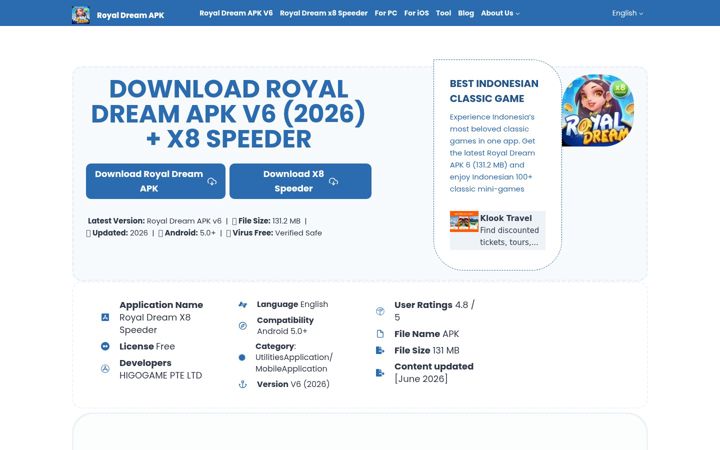This screenshot has height=450, width=720.
Task: Click the 'Language English' text
Action: pos(292,304)
